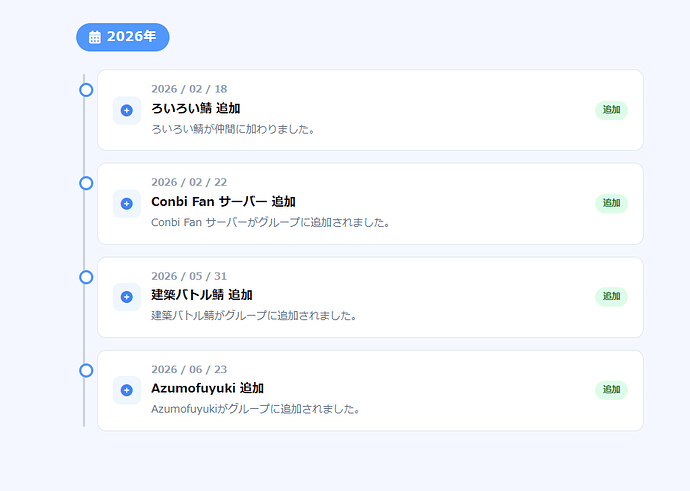Click the plus icon on 建築バトル鯖 追加 card
Viewport: 690px width, 491px height.
click(127, 297)
